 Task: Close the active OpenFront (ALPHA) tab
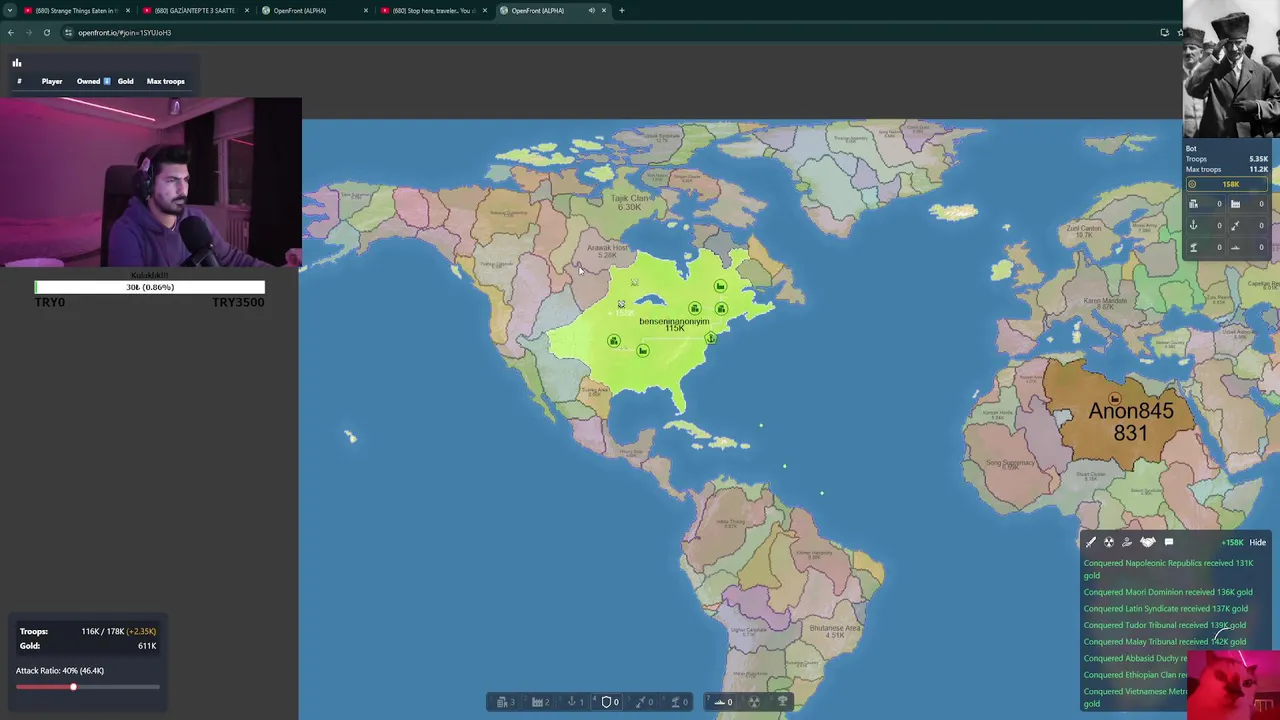pyautogui.click(x=604, y=11)
